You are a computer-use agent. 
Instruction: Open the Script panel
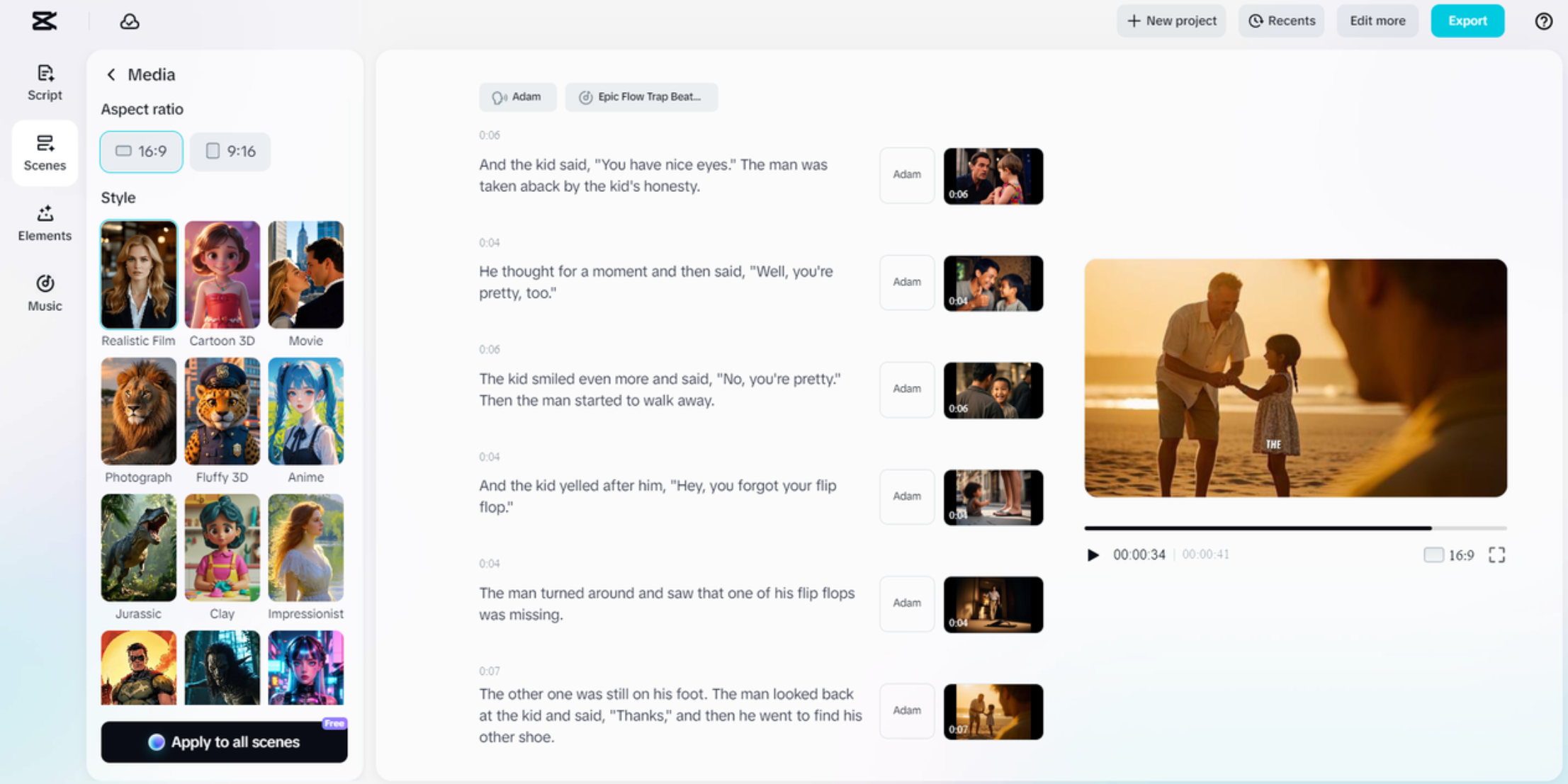45,83
